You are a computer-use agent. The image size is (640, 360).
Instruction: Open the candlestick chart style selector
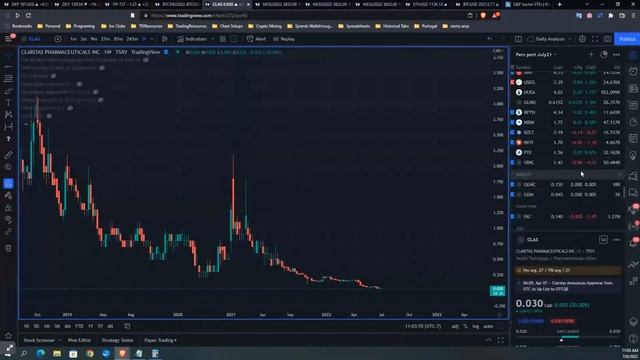click(x=164, y=39)
